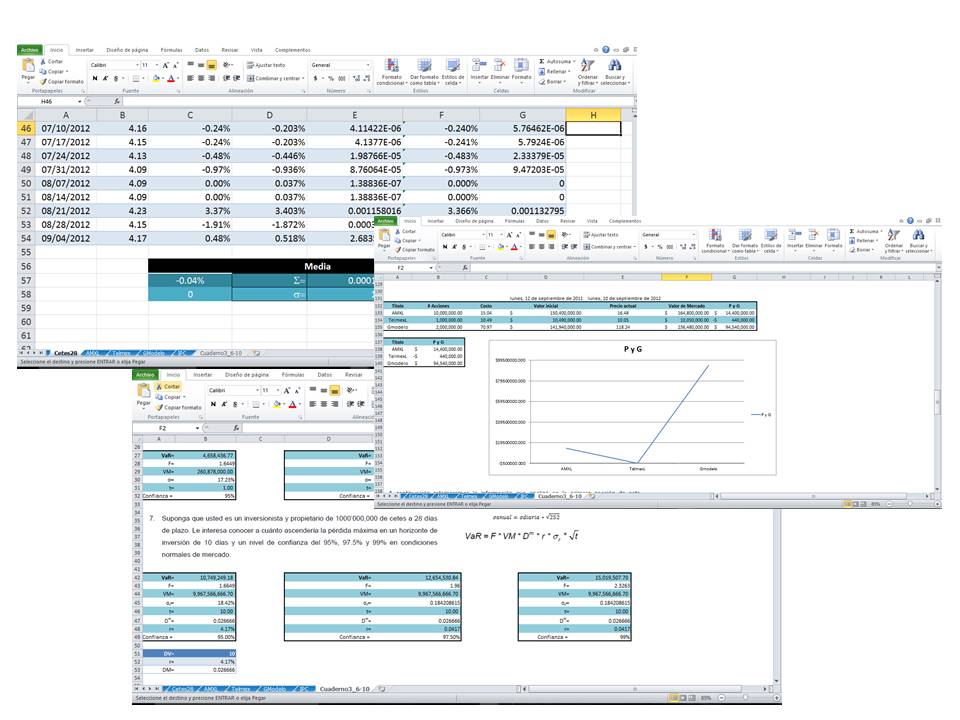Click Insertar celdas icon in the top window
This screenshot has height=720, width=960.
pyautogui.click(x=480, y=71)
